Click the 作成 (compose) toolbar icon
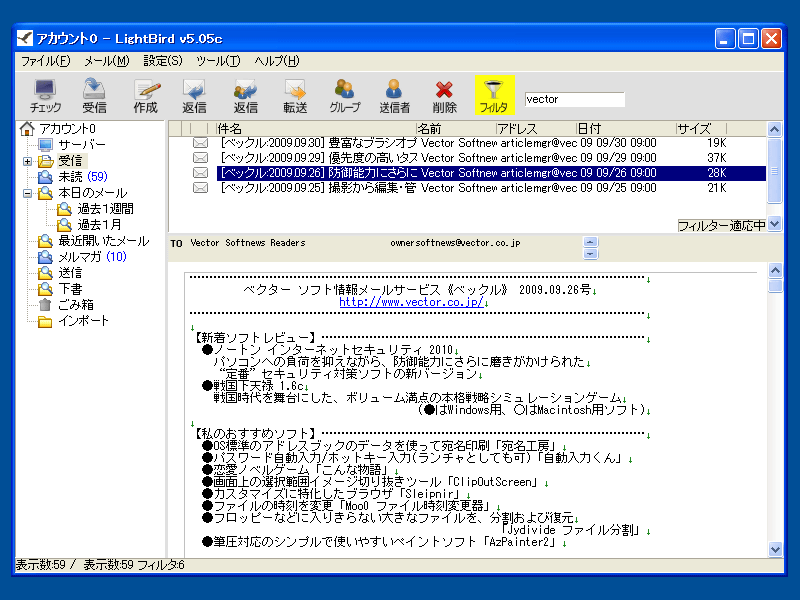 coord(145,95)
